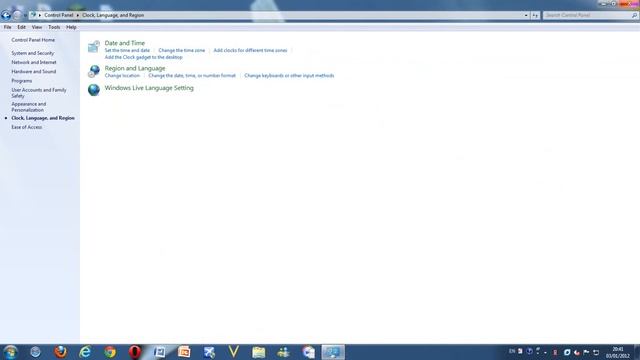640x360 pixels.
Task: Select Clock, Language, and Region in sidebar
Action: pos(43,118)
